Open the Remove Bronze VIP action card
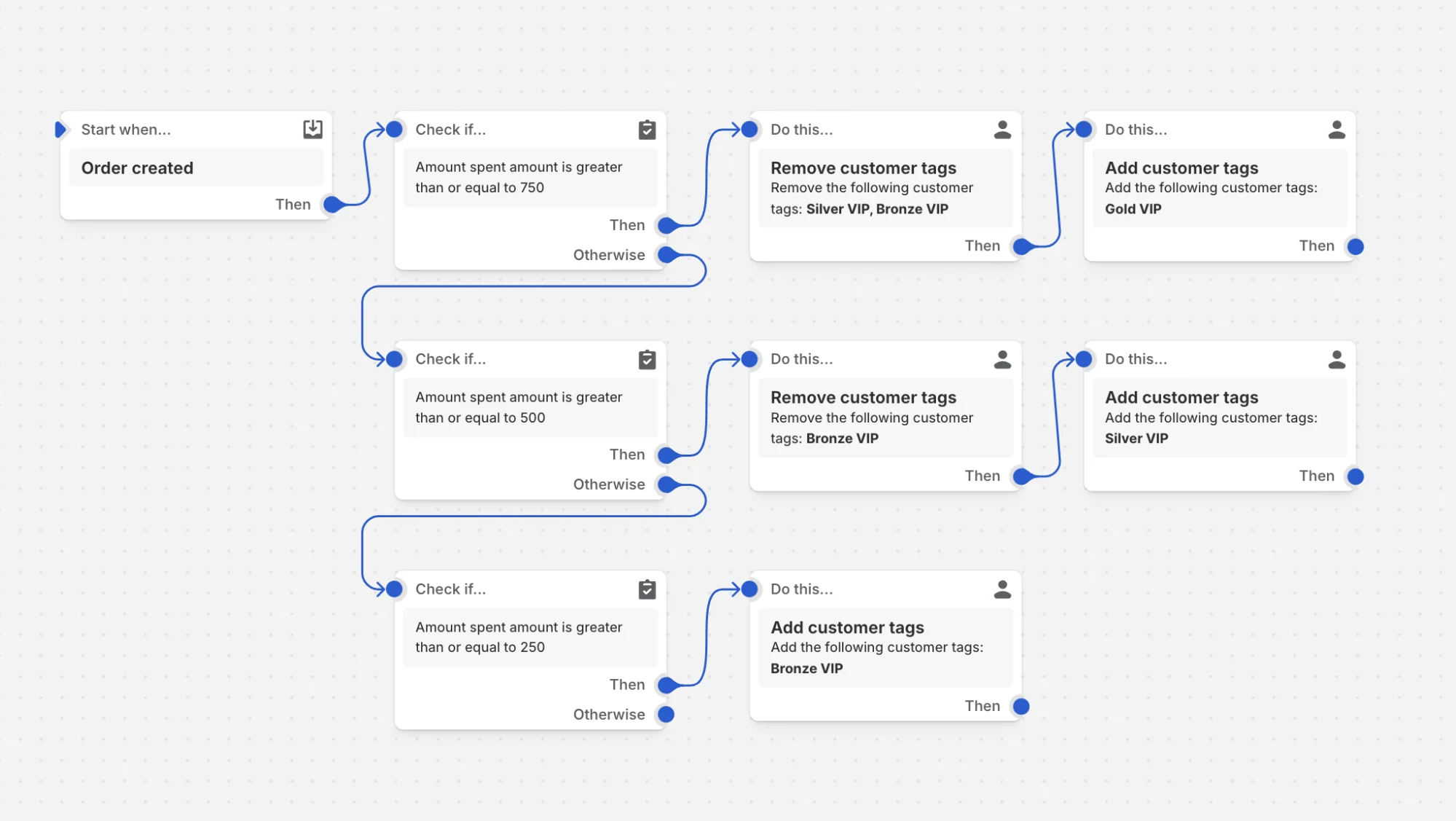 (884, 417)
